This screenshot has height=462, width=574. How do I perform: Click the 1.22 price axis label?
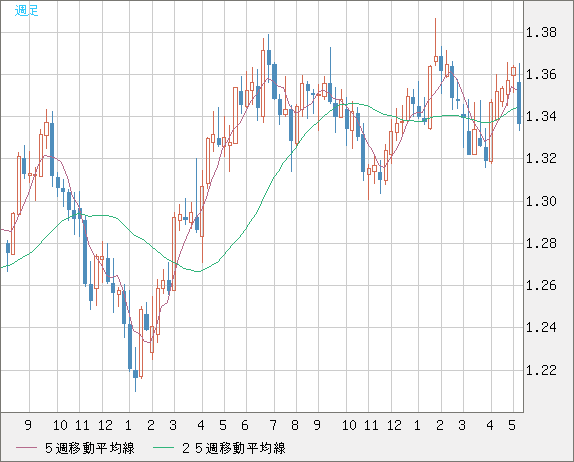(x=541, y=370)
